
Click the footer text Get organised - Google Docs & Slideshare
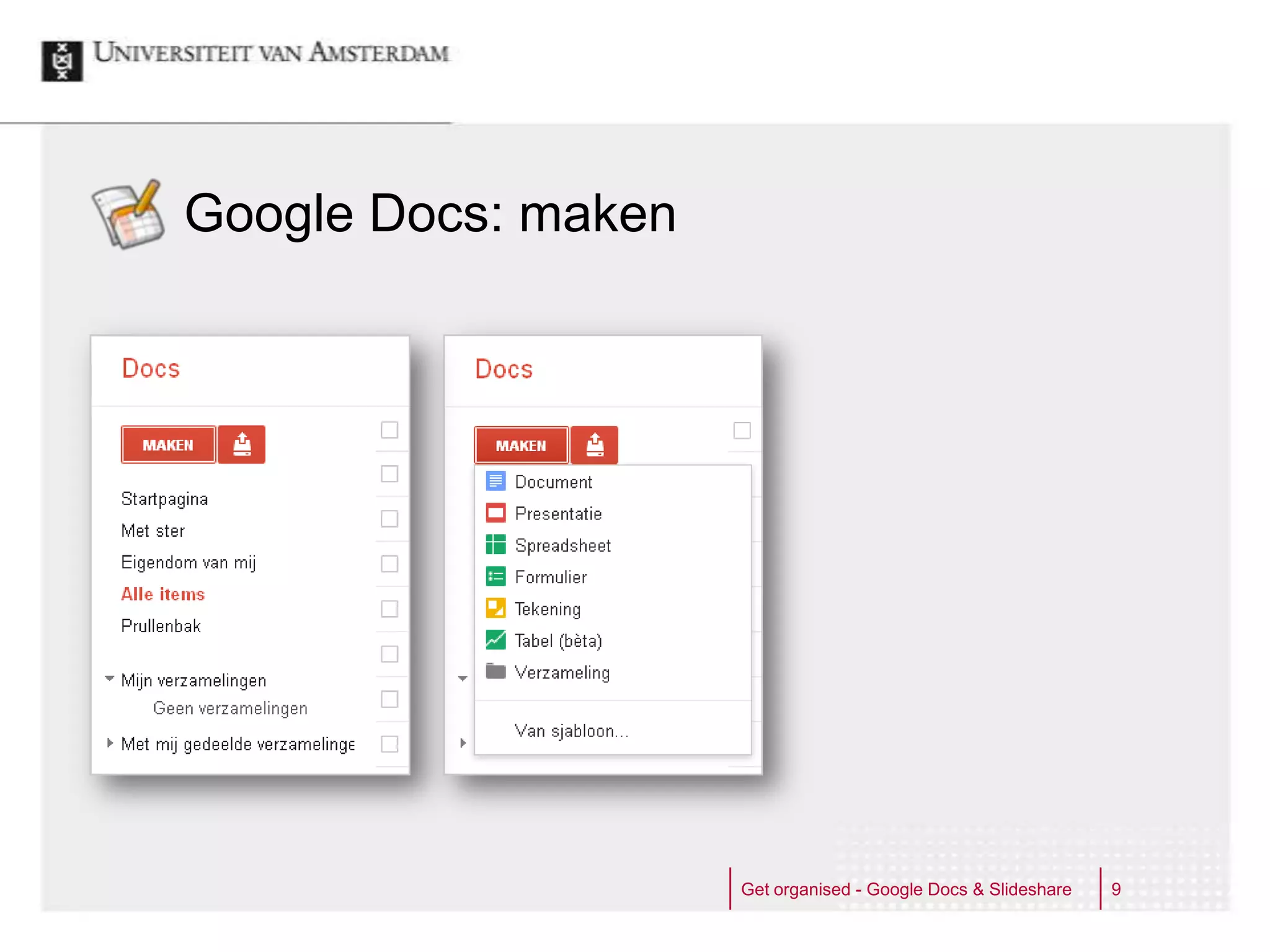point(906,889)
